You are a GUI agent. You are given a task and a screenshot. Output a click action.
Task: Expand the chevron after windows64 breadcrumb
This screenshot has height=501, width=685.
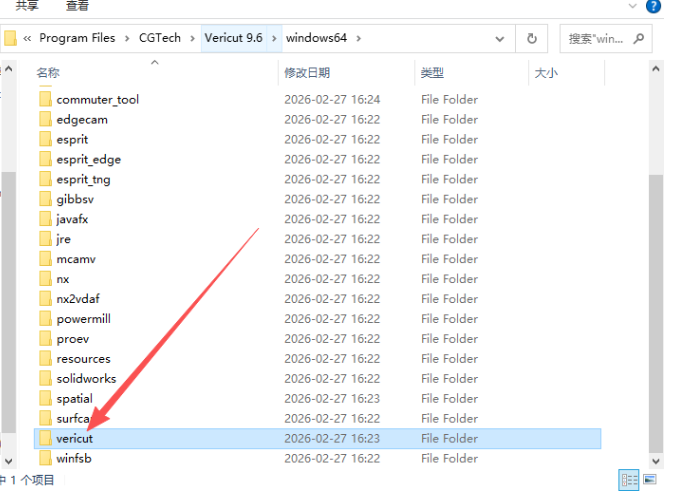(358, 39)
